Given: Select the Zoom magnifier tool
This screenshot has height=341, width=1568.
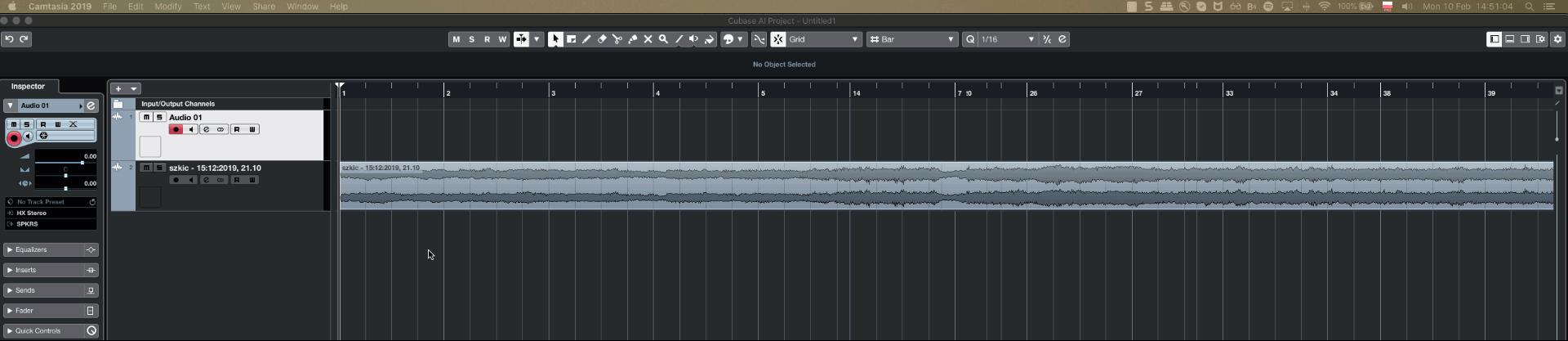Looking at the screenshot, I should click(x=664, y=39).
